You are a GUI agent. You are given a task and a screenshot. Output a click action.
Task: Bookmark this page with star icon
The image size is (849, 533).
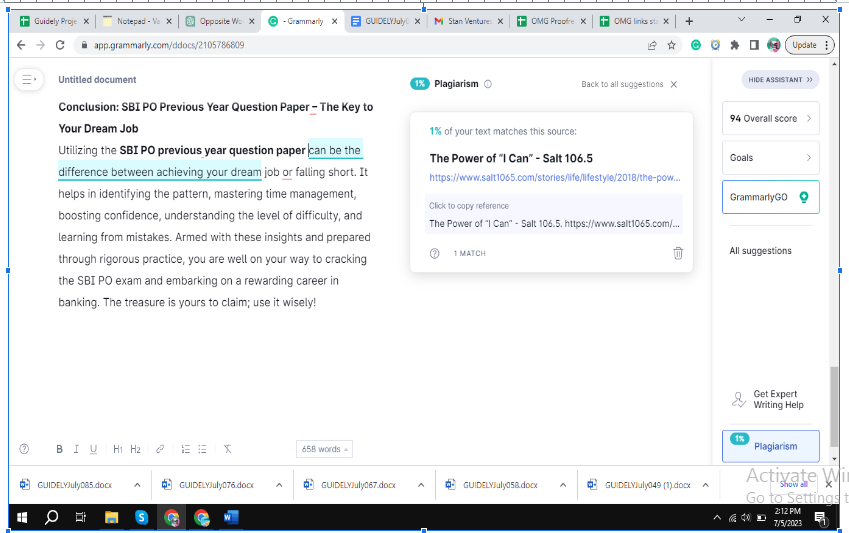(671, 45)
